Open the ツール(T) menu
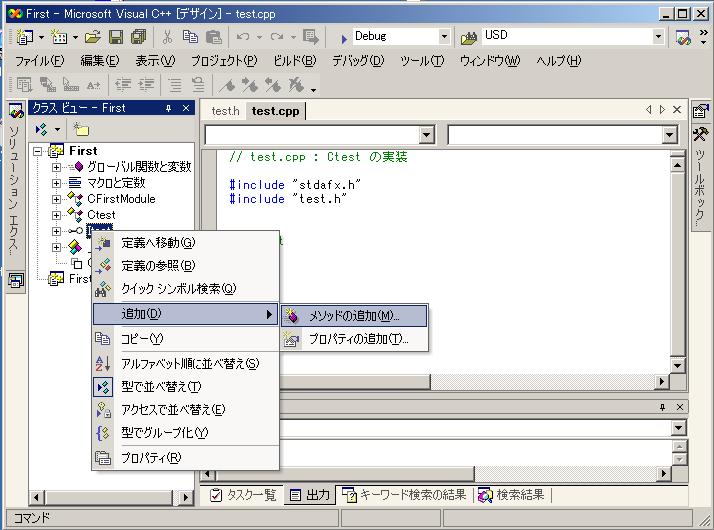Screen dimensions: 714x530 [422, 61]
